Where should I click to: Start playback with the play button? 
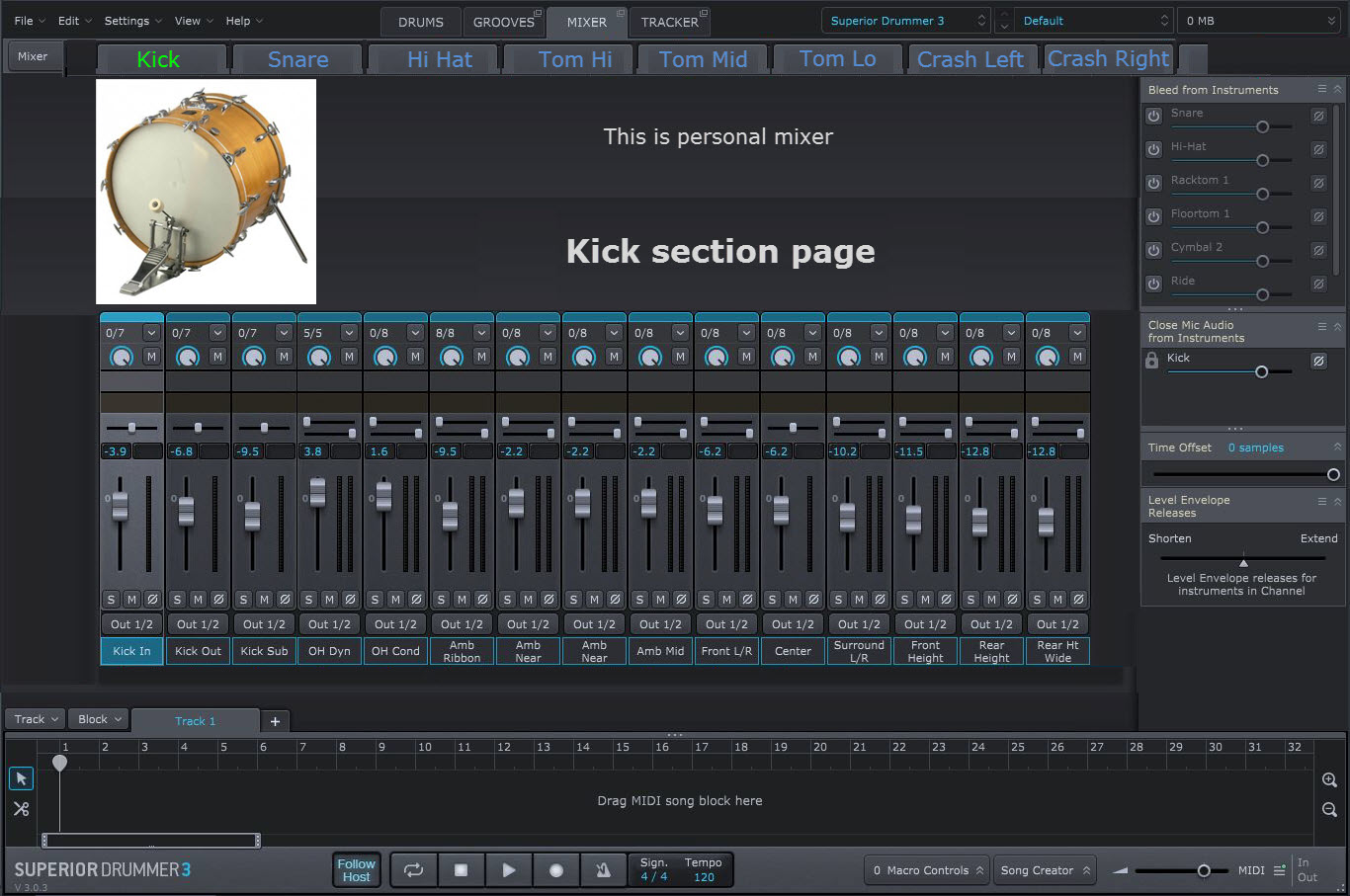click(508, 870)
